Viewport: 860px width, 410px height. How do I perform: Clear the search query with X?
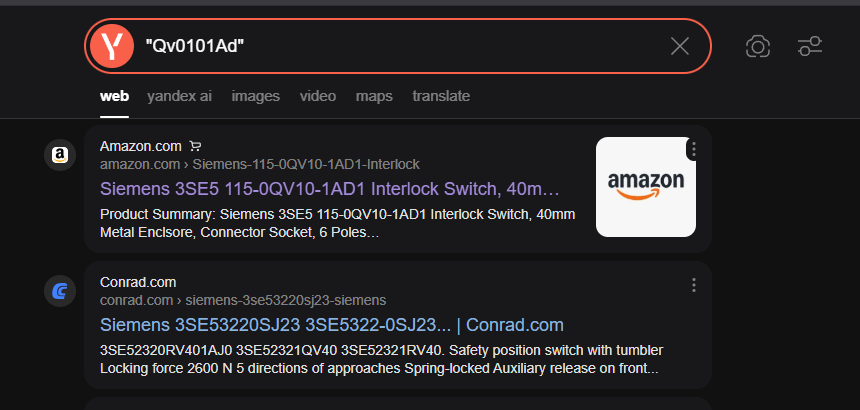(x=680, y=46)
